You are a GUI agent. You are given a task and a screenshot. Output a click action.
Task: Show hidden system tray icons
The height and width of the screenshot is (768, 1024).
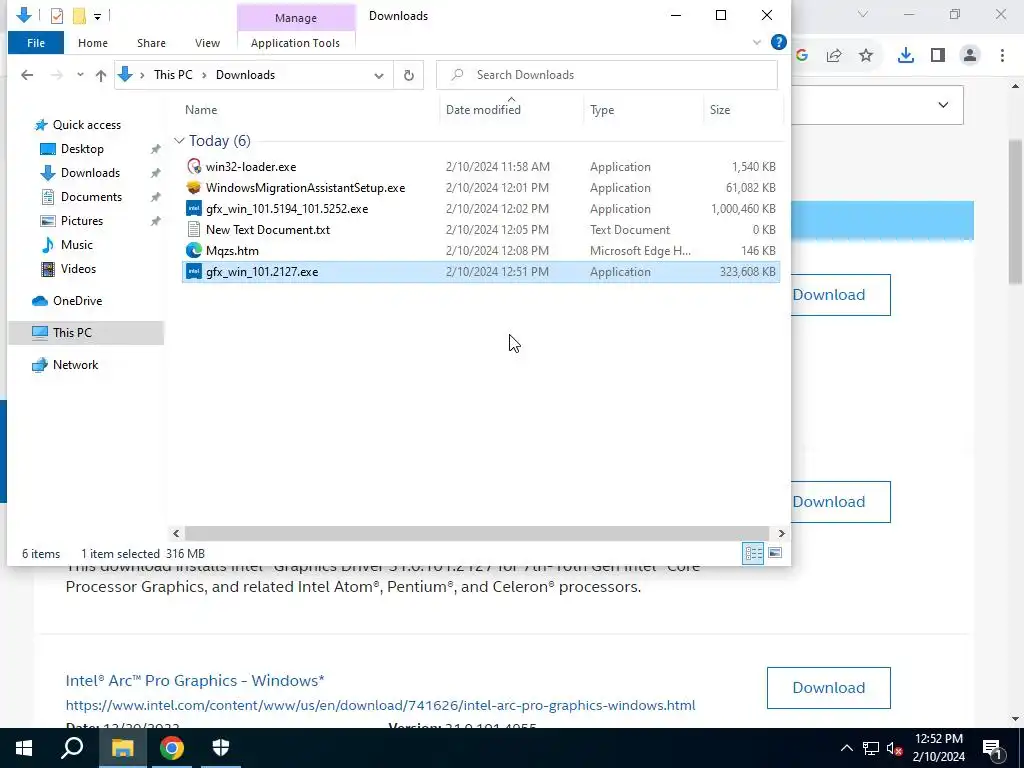pyautogui.click(x=846, y=748)
